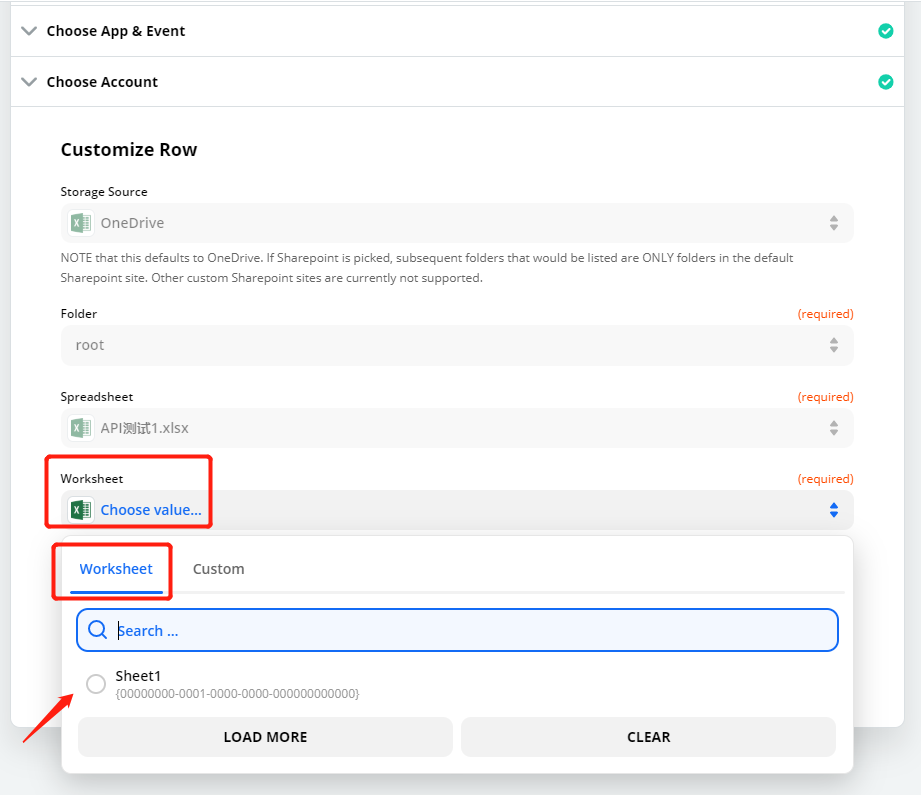The width and height of the screenshot is (921, 795).
Task: Focus the Search input field
Action: 457,630
